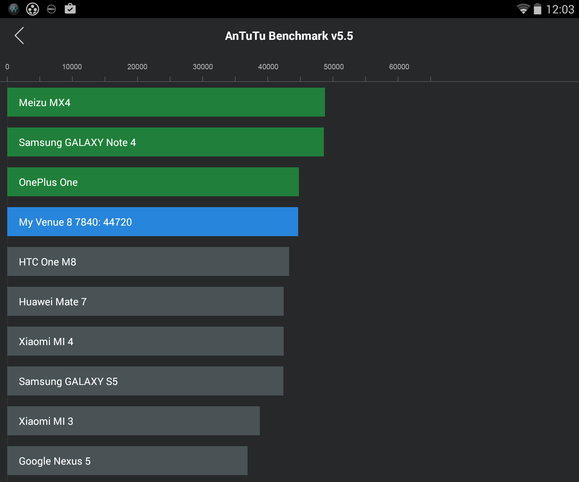Tap the back arrow icon
The height and width of the screenshot is (482, 579).
(x=19, y=36)
